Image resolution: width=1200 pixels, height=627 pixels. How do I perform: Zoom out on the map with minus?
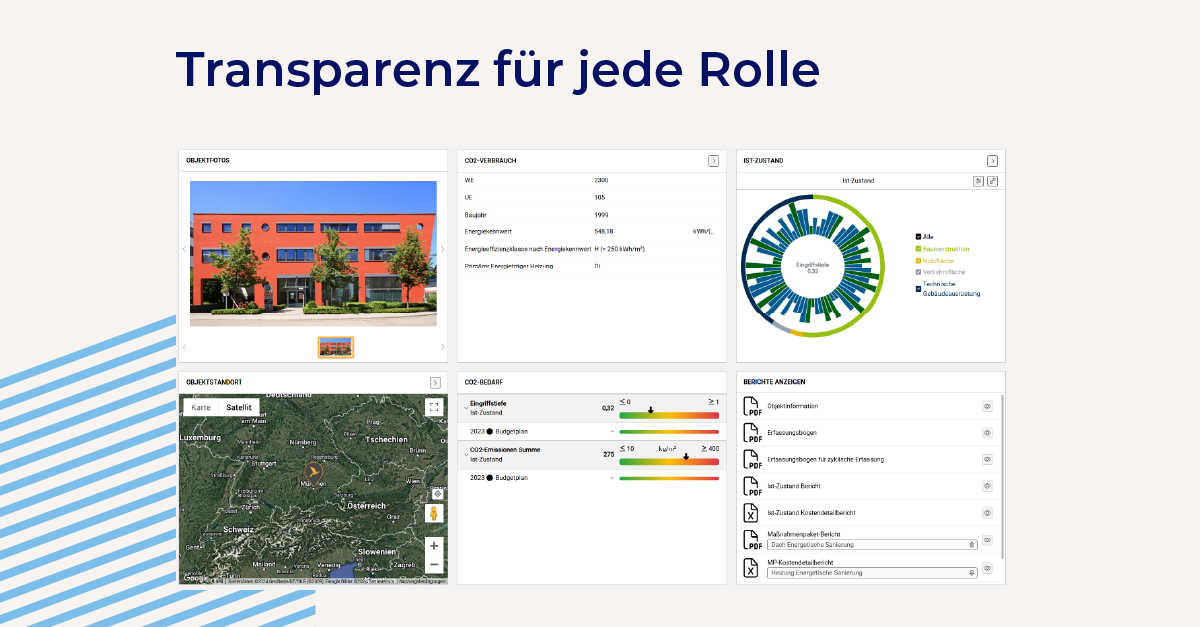(434, 565)
